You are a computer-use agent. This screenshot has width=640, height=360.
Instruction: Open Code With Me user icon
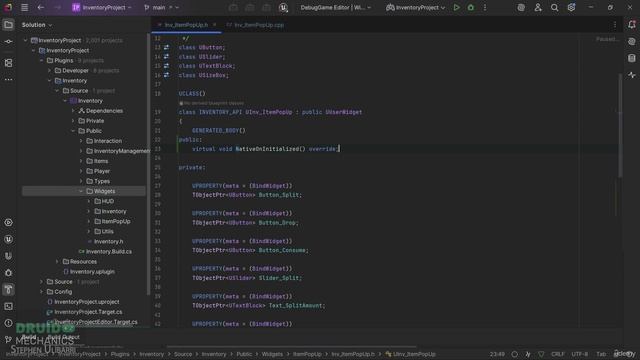click(538, 7)
